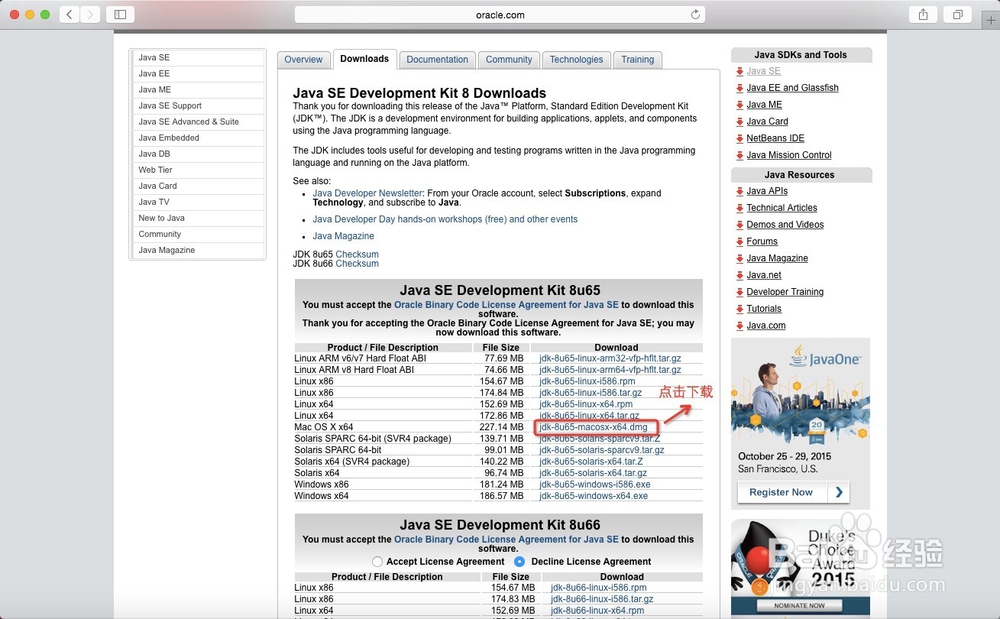Download jdk-8u65-linux-x64.rpm
Screen dimensions: 1000x619
tap(585, 404)
